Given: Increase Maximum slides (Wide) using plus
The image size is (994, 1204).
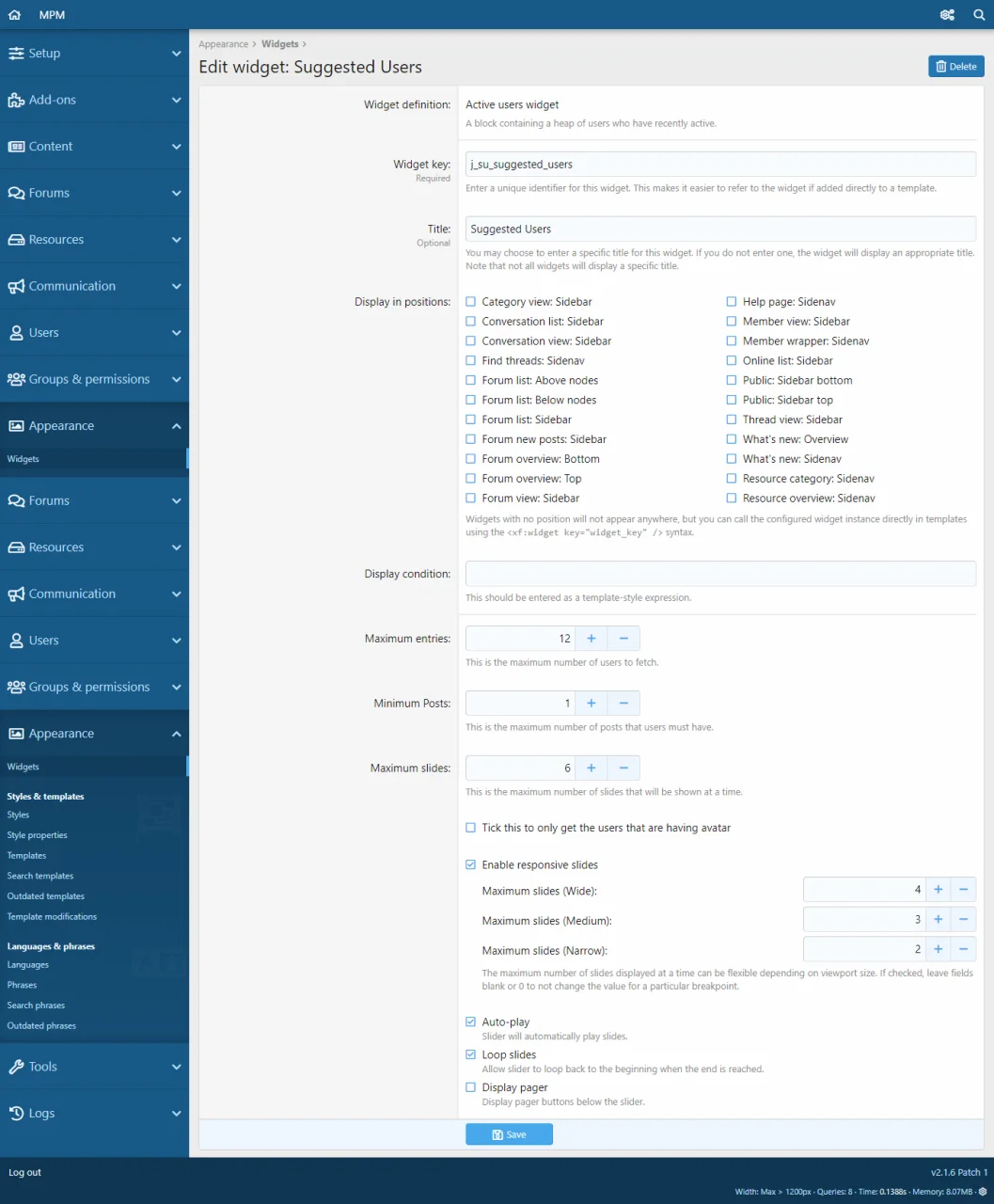Looking at the screenshot, I should coord(939,890).
